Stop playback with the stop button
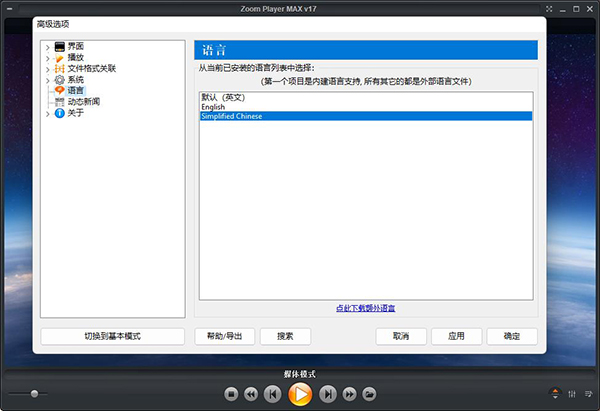600x411 pixels. point(231,394)
